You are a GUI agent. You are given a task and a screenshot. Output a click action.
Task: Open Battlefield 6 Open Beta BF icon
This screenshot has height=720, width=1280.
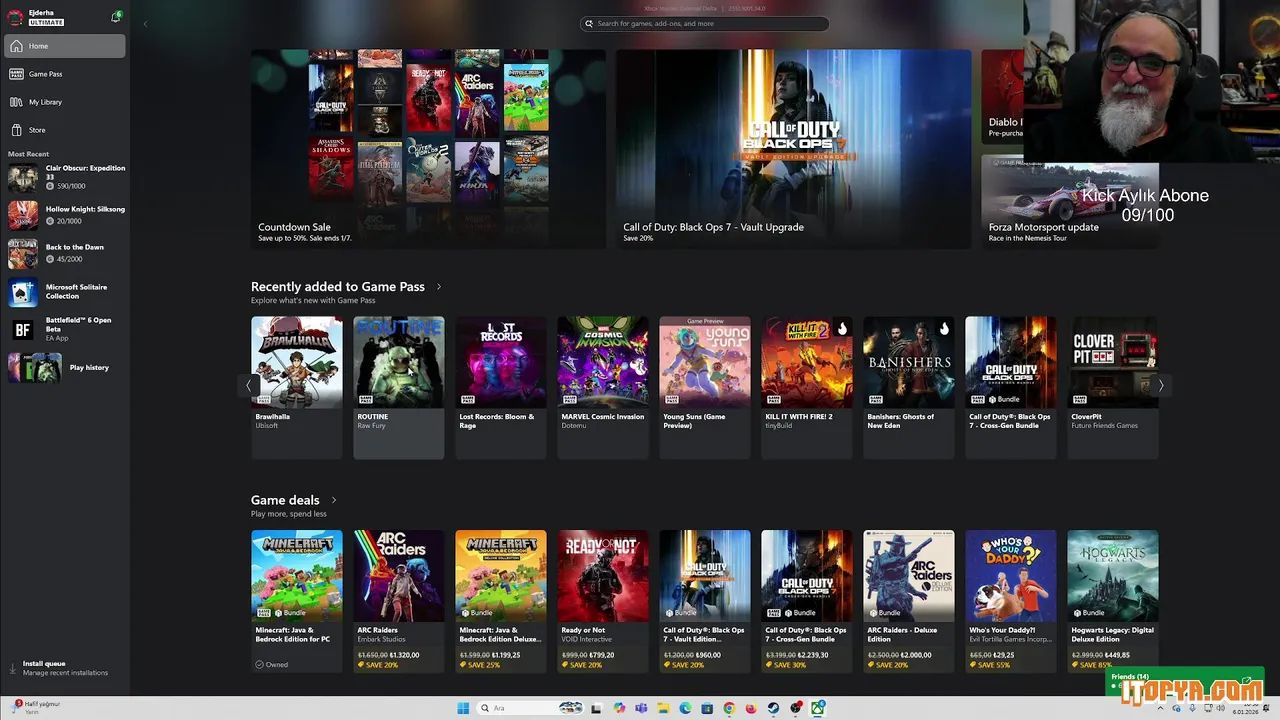[x=22, y=329]
